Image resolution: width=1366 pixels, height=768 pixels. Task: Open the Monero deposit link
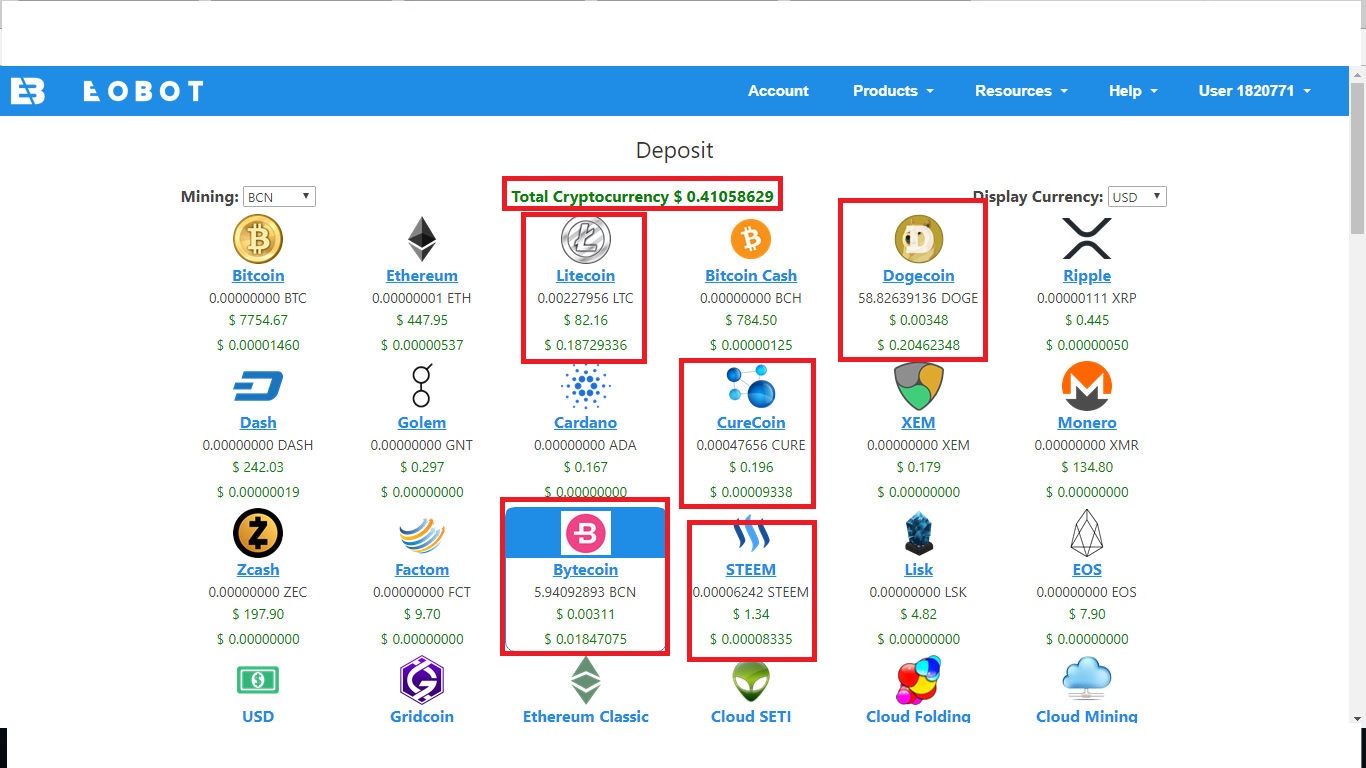pos(1087,423)
